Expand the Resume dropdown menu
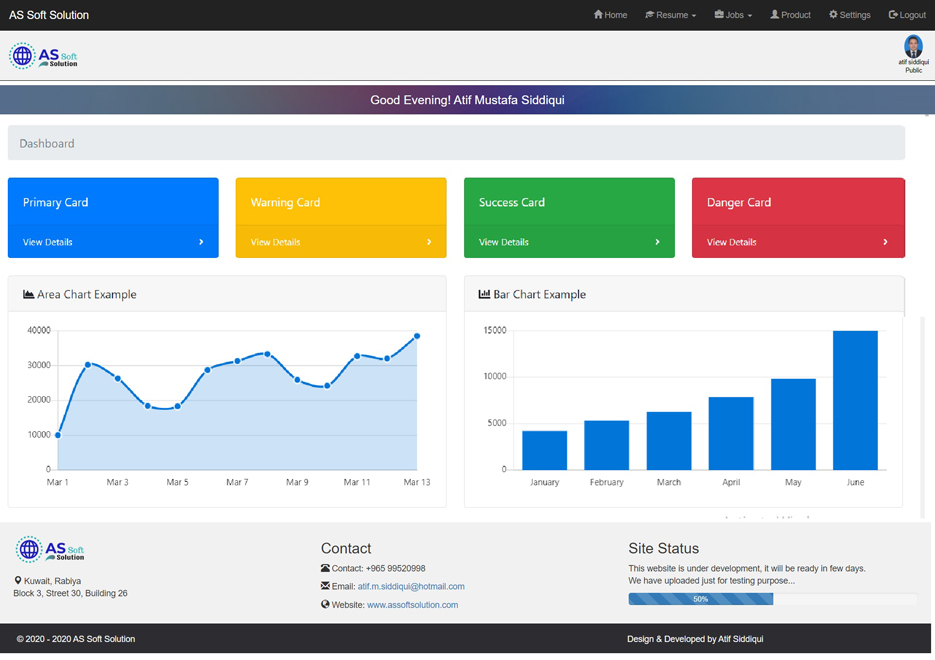Screen dimensions: 935x660 (670, 15)
